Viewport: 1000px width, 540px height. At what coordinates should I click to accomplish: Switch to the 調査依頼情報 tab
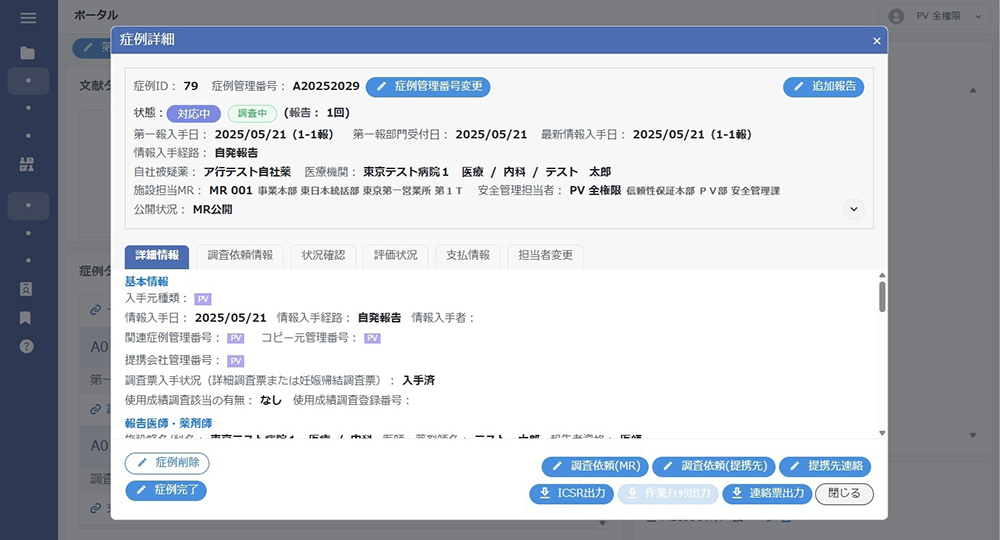click(240, 256)
